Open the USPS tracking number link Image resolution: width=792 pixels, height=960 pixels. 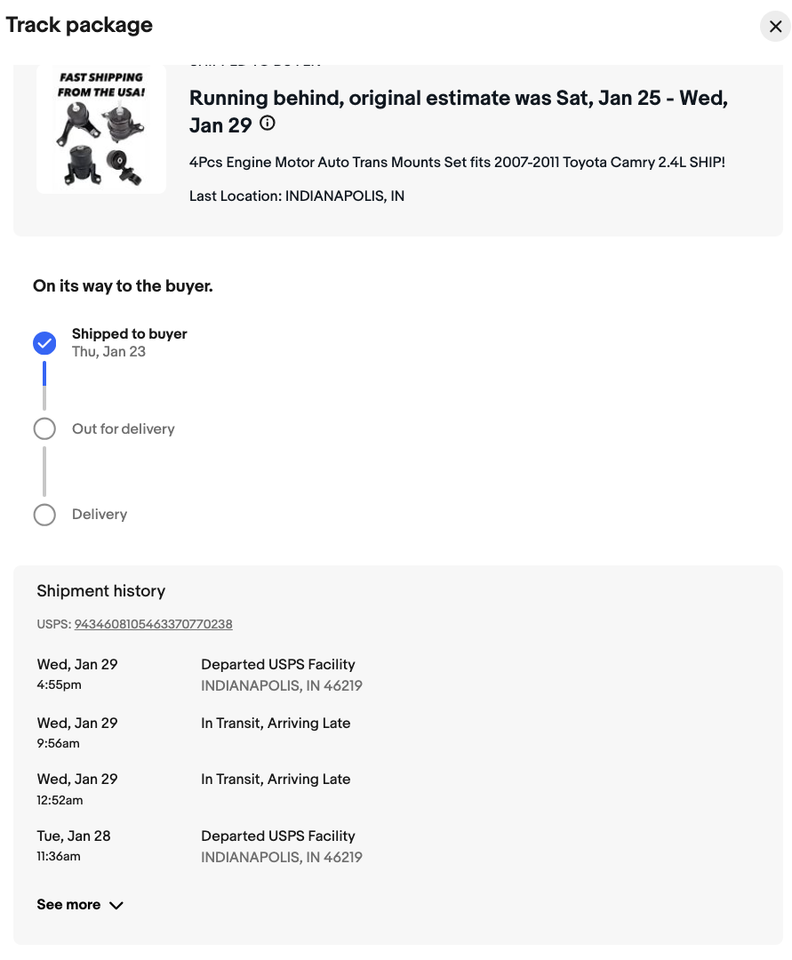(153, 624)
